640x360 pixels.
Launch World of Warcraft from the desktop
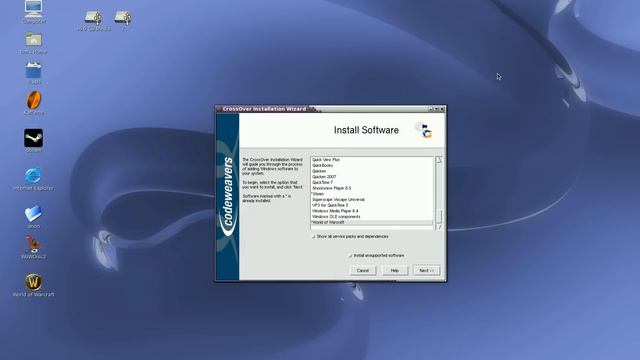[33, 282]
